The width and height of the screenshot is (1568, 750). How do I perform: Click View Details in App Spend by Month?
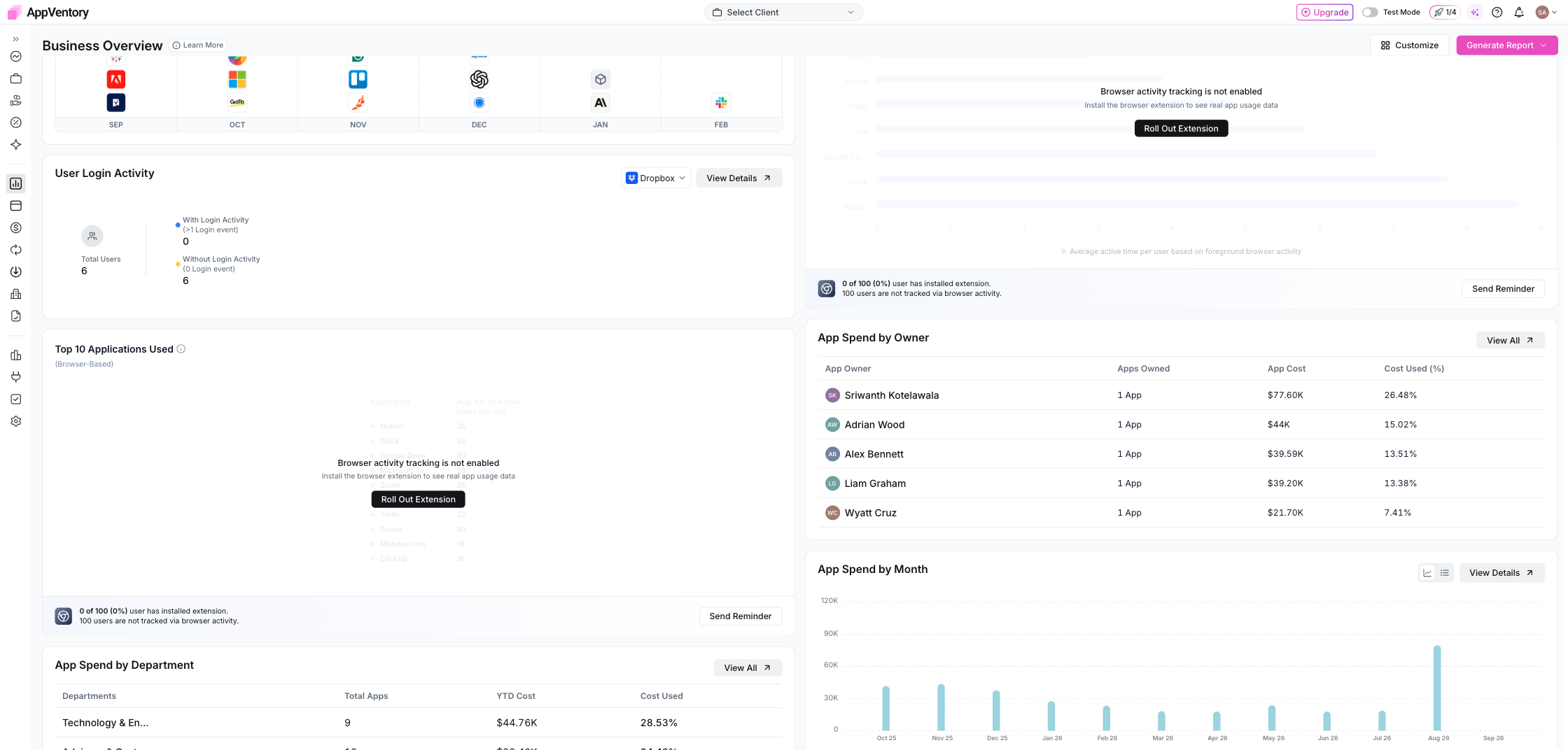click(x=1501, y=573)
